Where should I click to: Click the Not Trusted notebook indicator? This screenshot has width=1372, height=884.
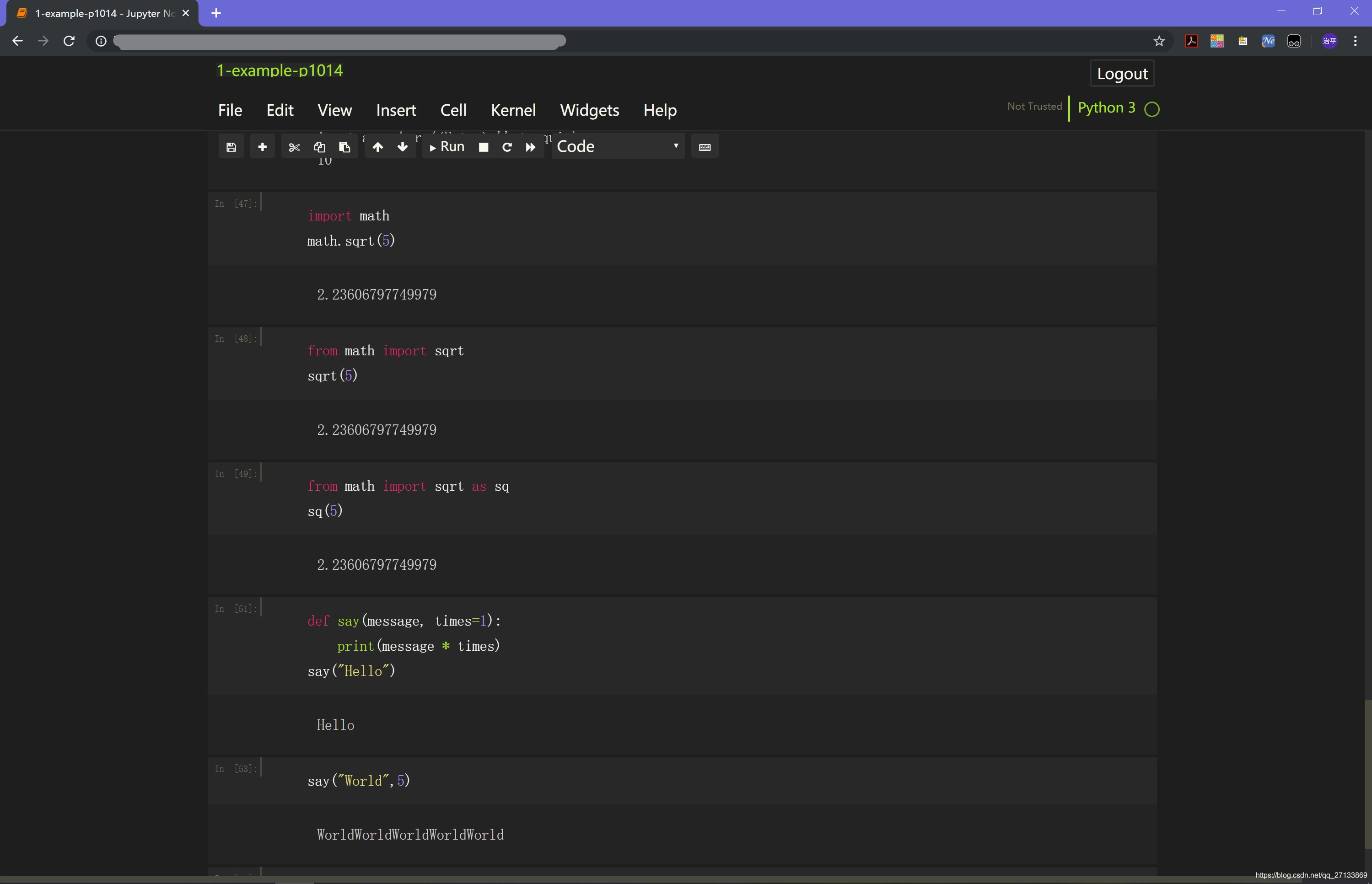coord(1034,106)
